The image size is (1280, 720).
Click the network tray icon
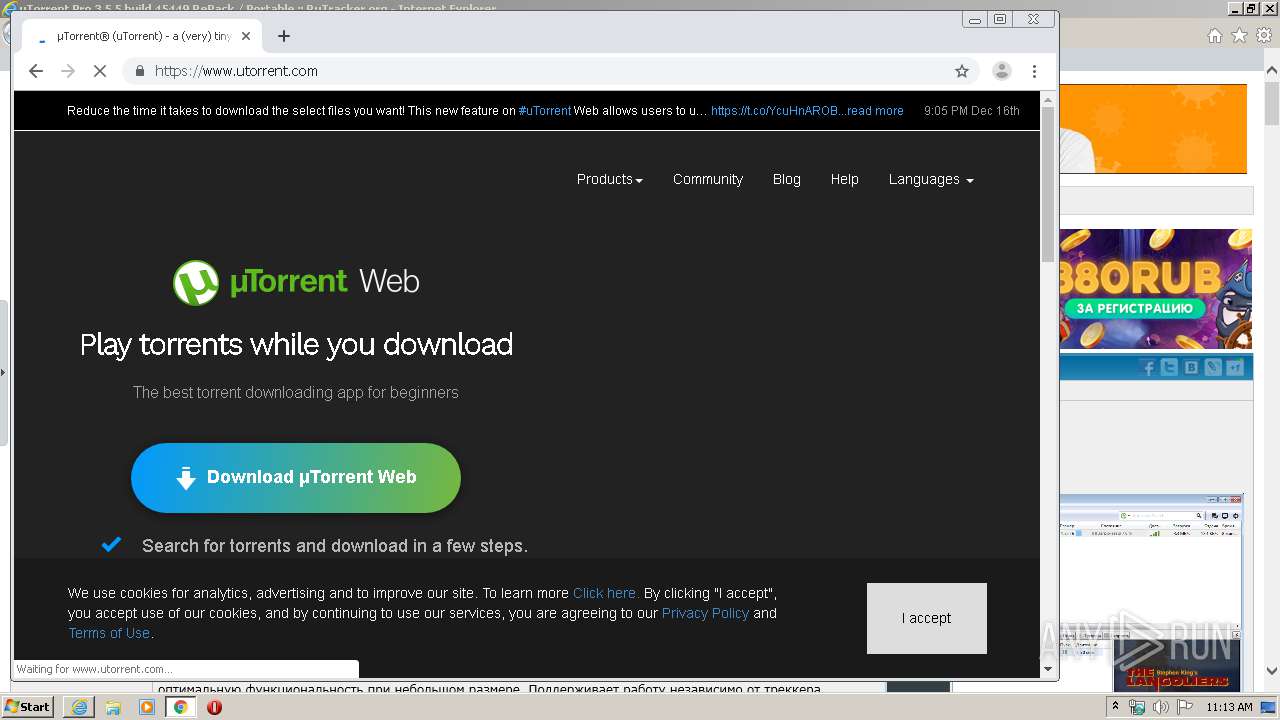point(1138,707)
